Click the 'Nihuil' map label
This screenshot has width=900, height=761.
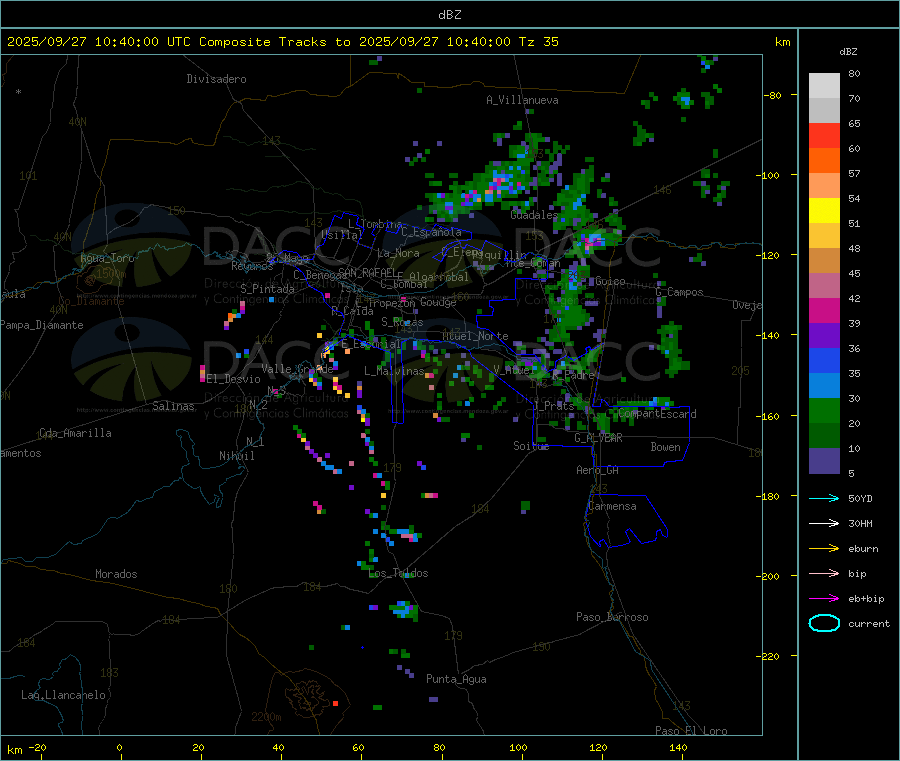point(237,456)
